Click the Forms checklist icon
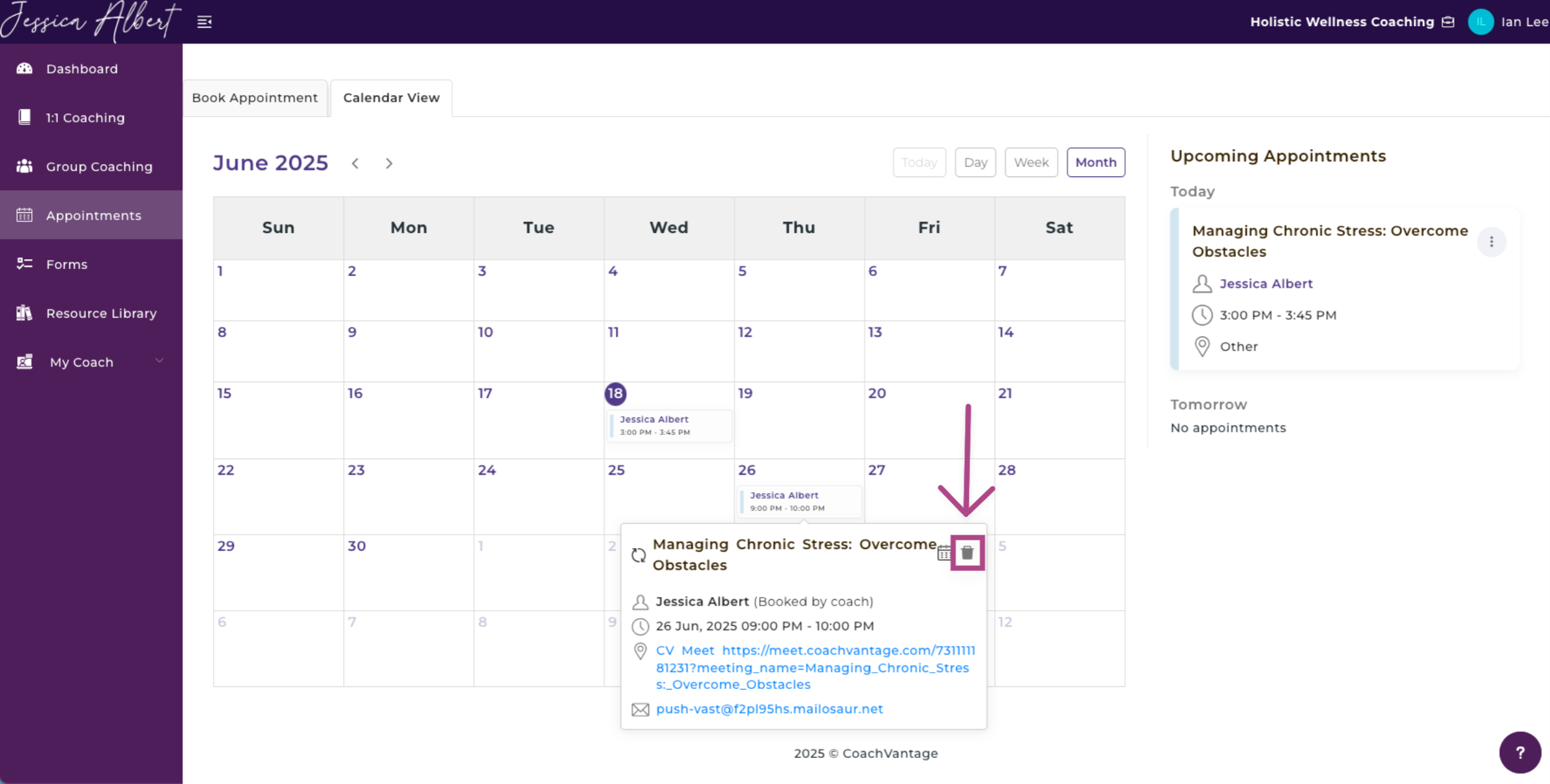1550x784 pixels. click(25, 264)
